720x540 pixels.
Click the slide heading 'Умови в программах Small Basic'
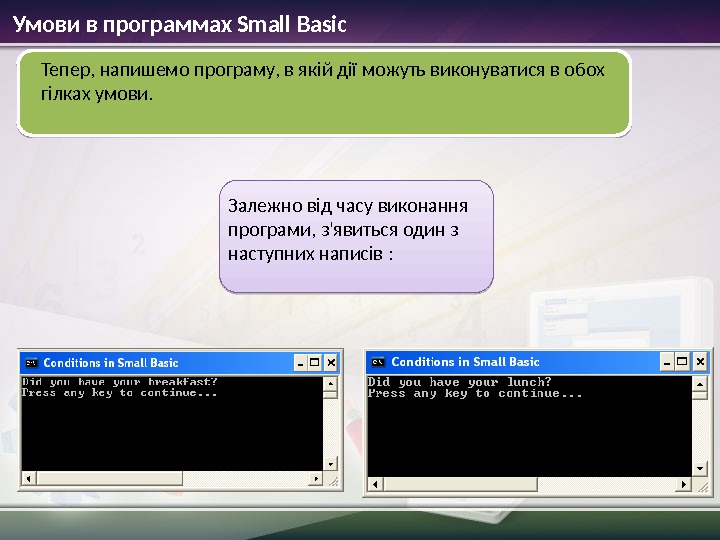(x=180, y=24)
